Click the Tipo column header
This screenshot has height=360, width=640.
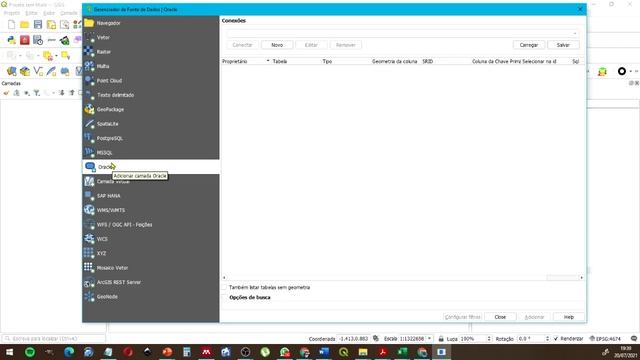click(x=346, y=61)
